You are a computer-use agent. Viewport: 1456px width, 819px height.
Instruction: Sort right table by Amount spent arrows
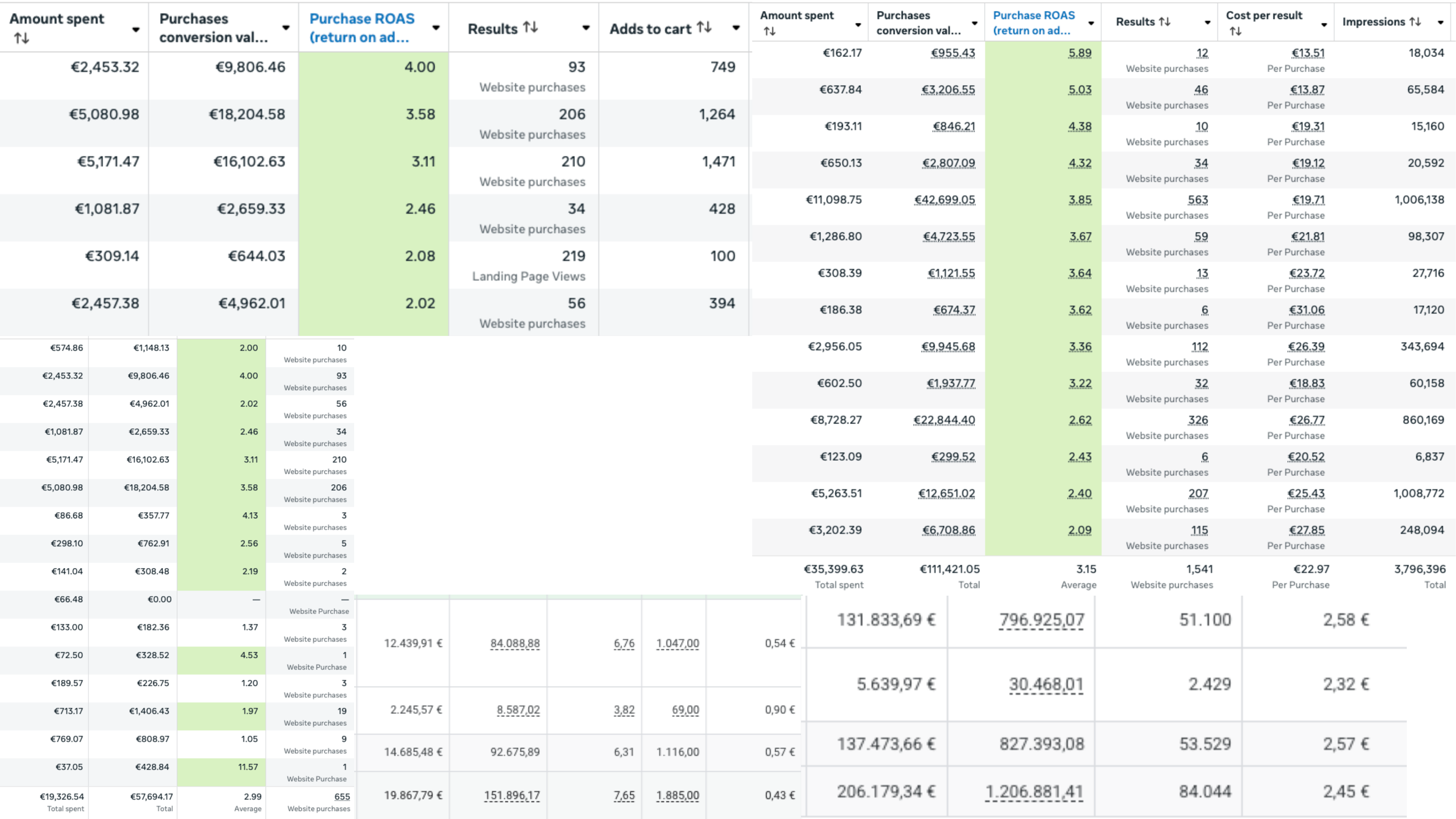[769, 31]
